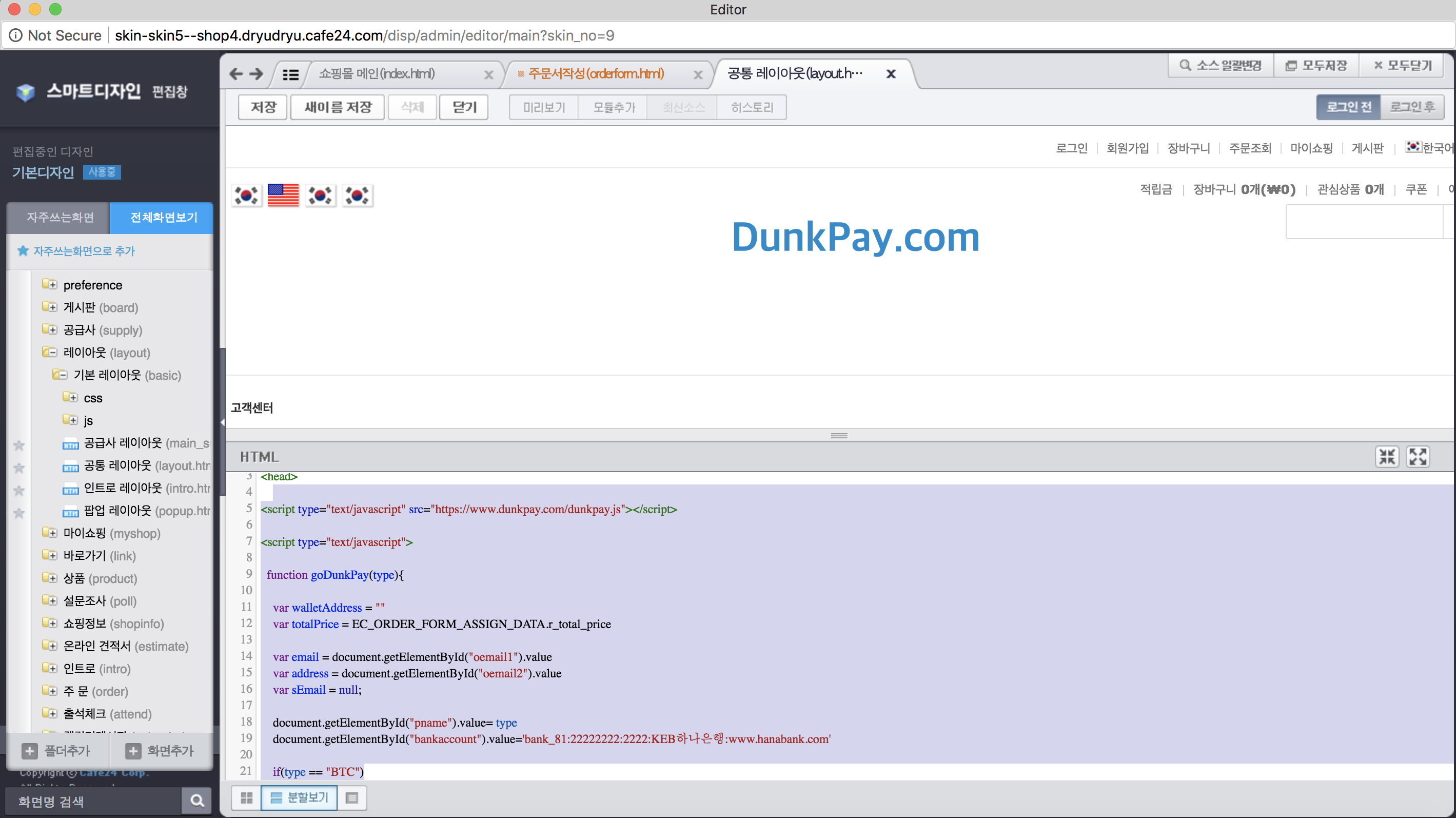Close the 쇼핑몰 메인(index.html) tab
Viewport: 1456px width, 818px height.
click(x=489, y=74)
